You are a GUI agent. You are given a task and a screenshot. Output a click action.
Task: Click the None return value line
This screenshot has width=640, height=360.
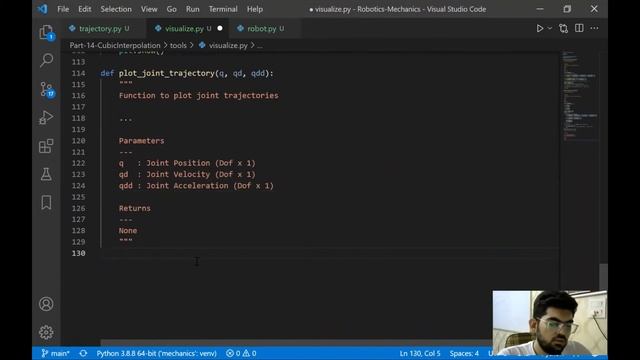(128, 231)
